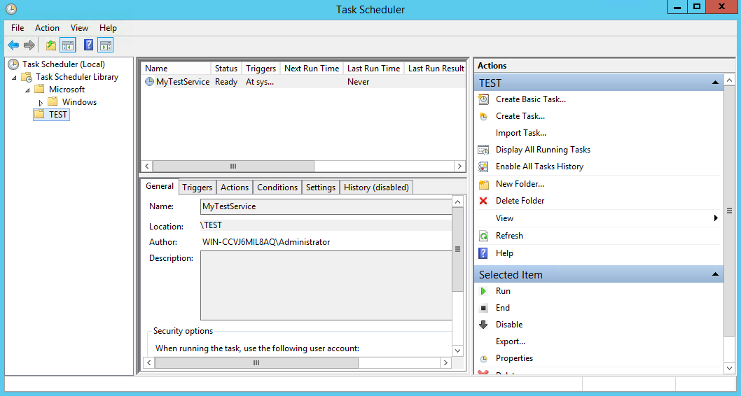
Task: Click the Task Scheduler title bar icon
Action: pyautogui.click(x=11, y=9)
